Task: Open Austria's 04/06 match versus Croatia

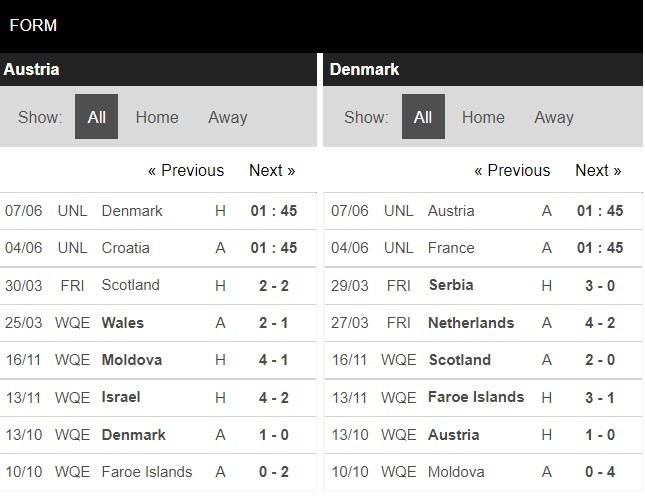Action: click(x=158, y=248)
